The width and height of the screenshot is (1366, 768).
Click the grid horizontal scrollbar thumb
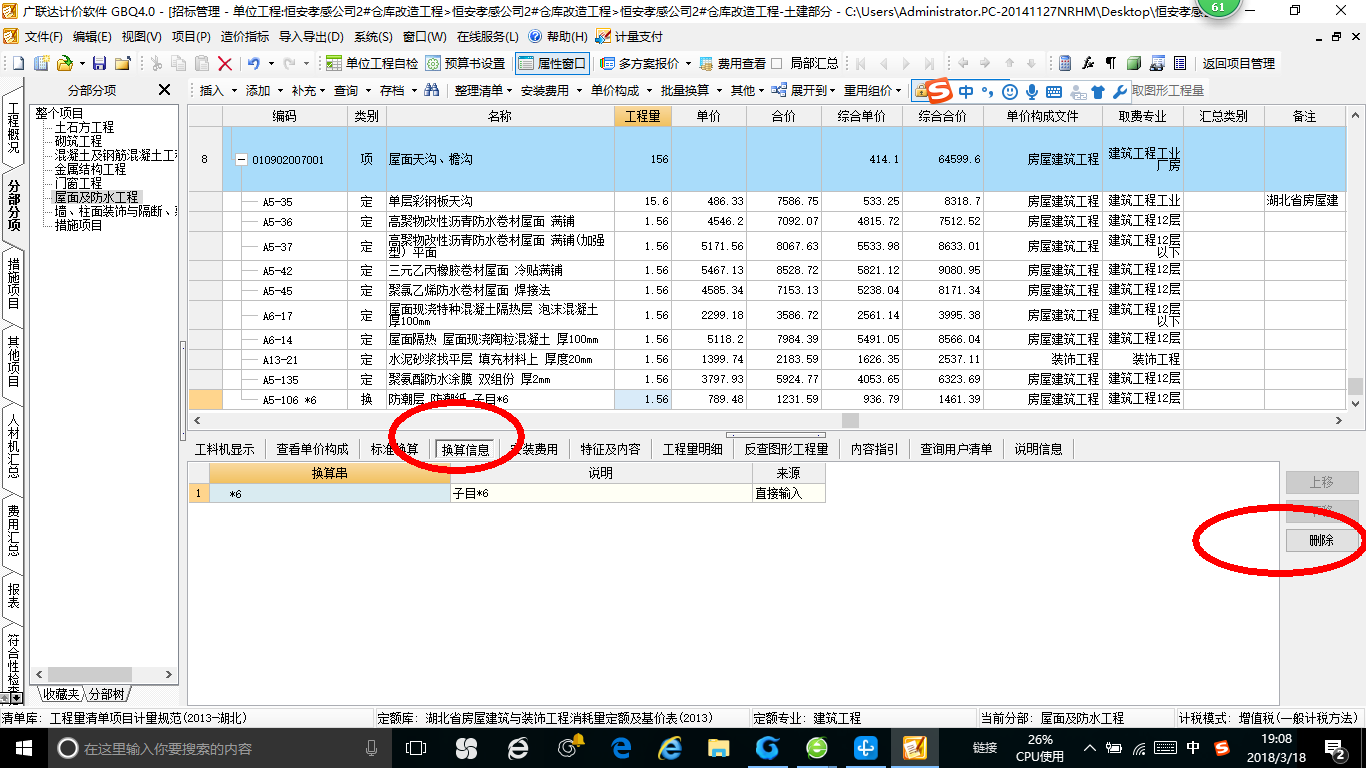849,420
